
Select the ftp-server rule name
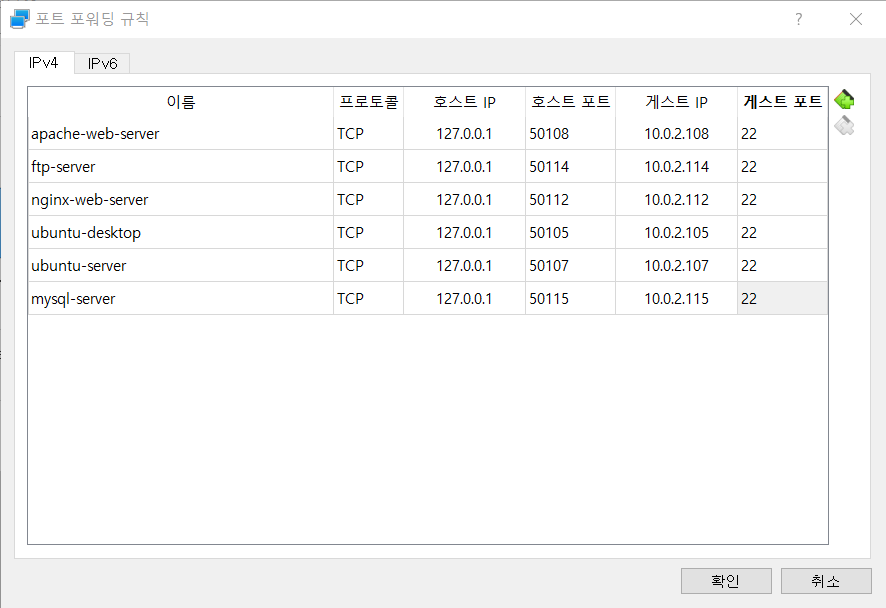[181, 166]
